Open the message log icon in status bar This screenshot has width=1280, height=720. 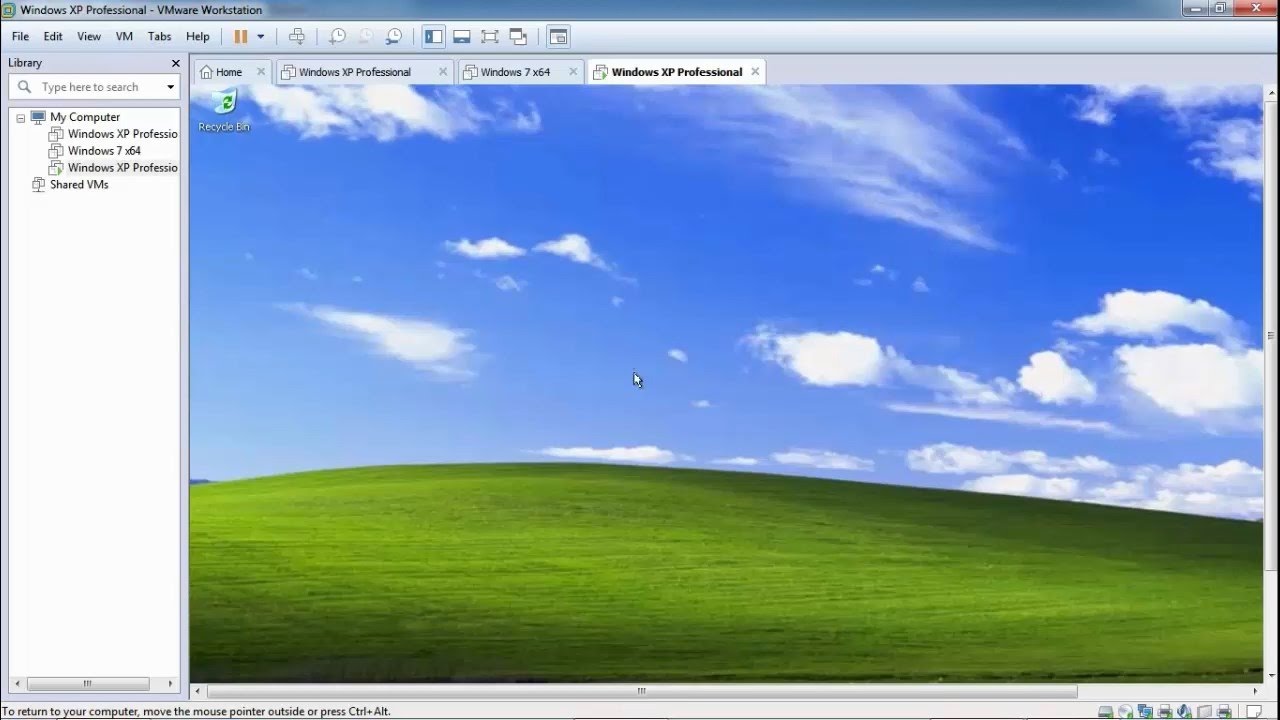click(1255, 712)
